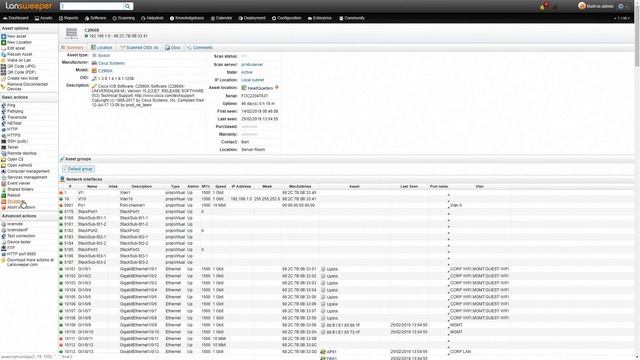Screen dimensions: 640x360
Task: Open the Dashboard menu
Action: tap(16, 18)
